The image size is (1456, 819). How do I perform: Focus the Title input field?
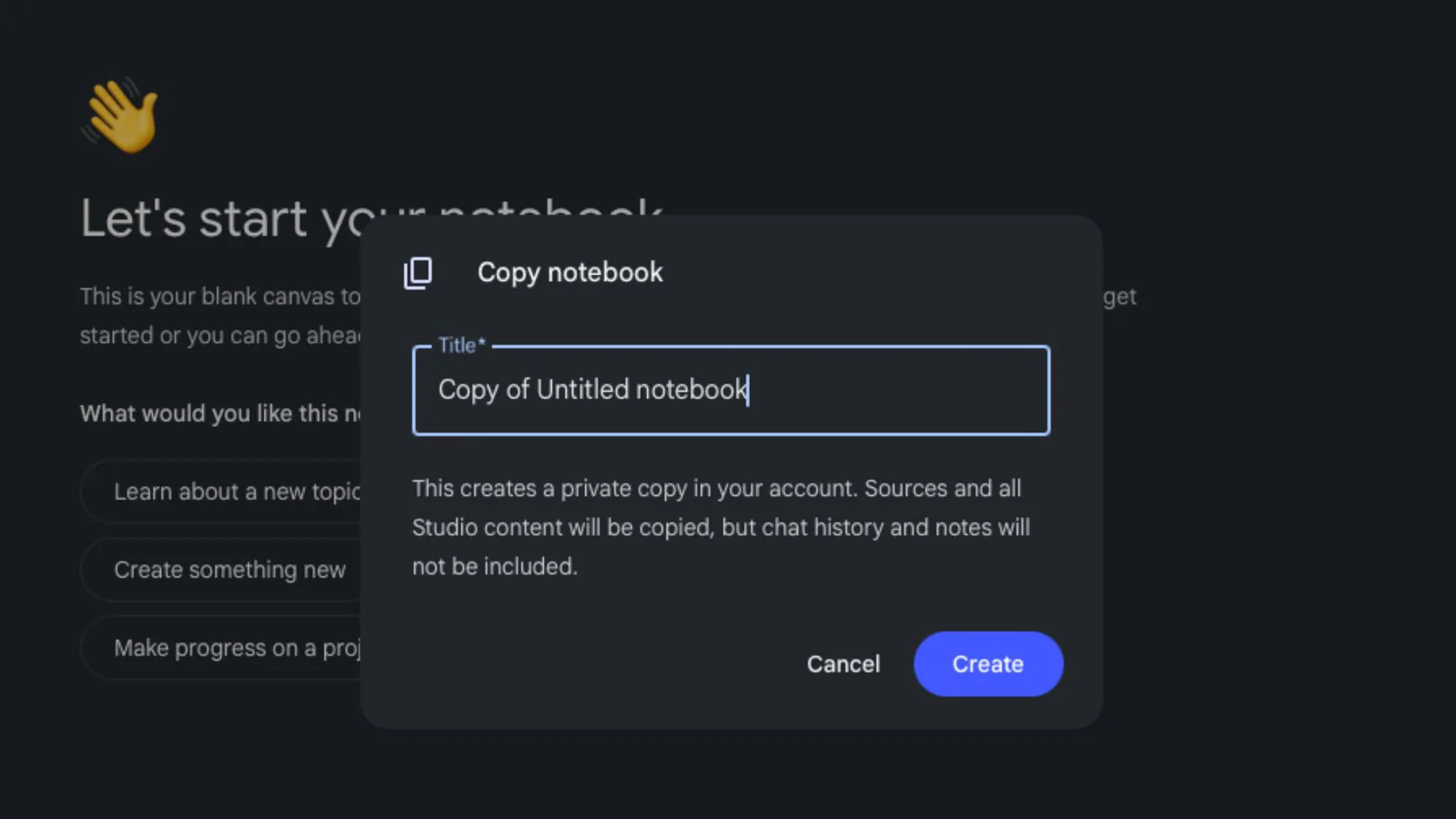pyautogui.click(x=731, y=390)
